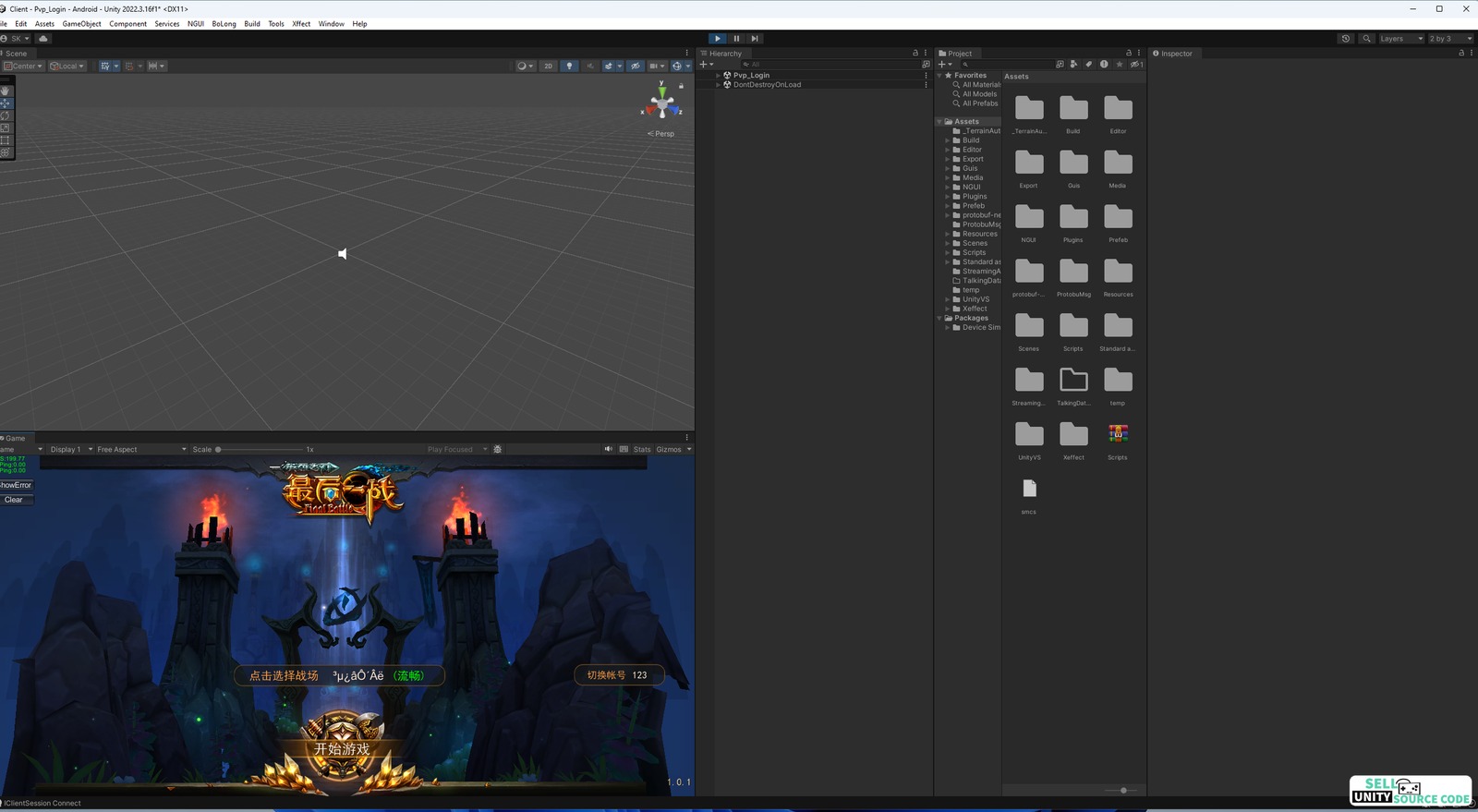Adjust the Game view Scale slider
The width and height of the screenshot is (1478, 812).
(219, 450)
